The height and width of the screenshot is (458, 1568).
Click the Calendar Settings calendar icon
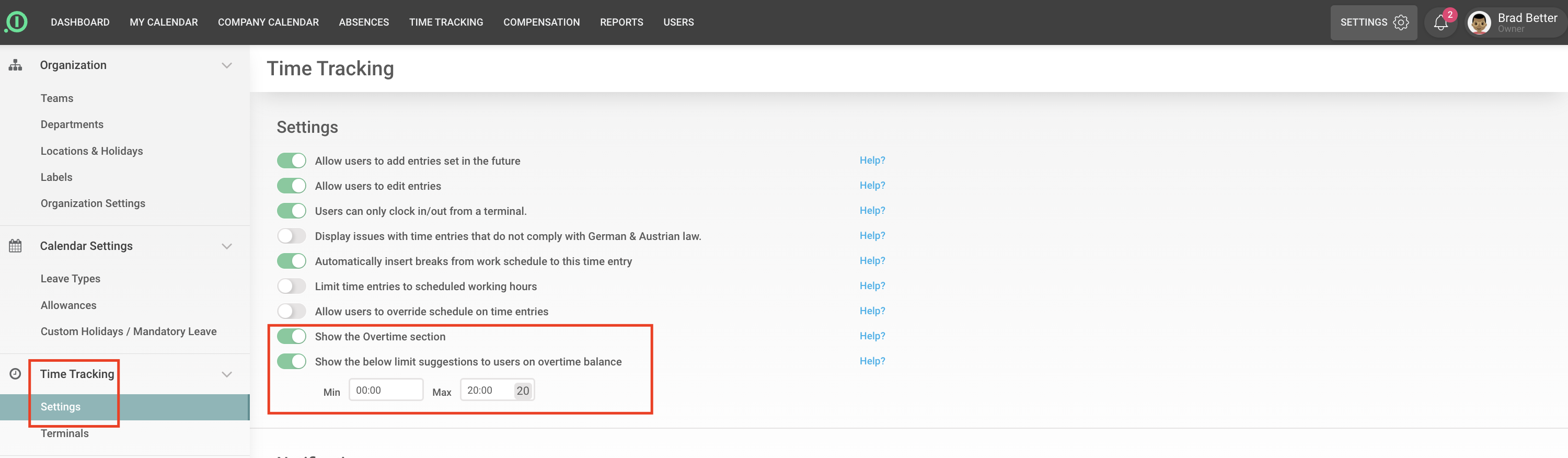point(15,246)
